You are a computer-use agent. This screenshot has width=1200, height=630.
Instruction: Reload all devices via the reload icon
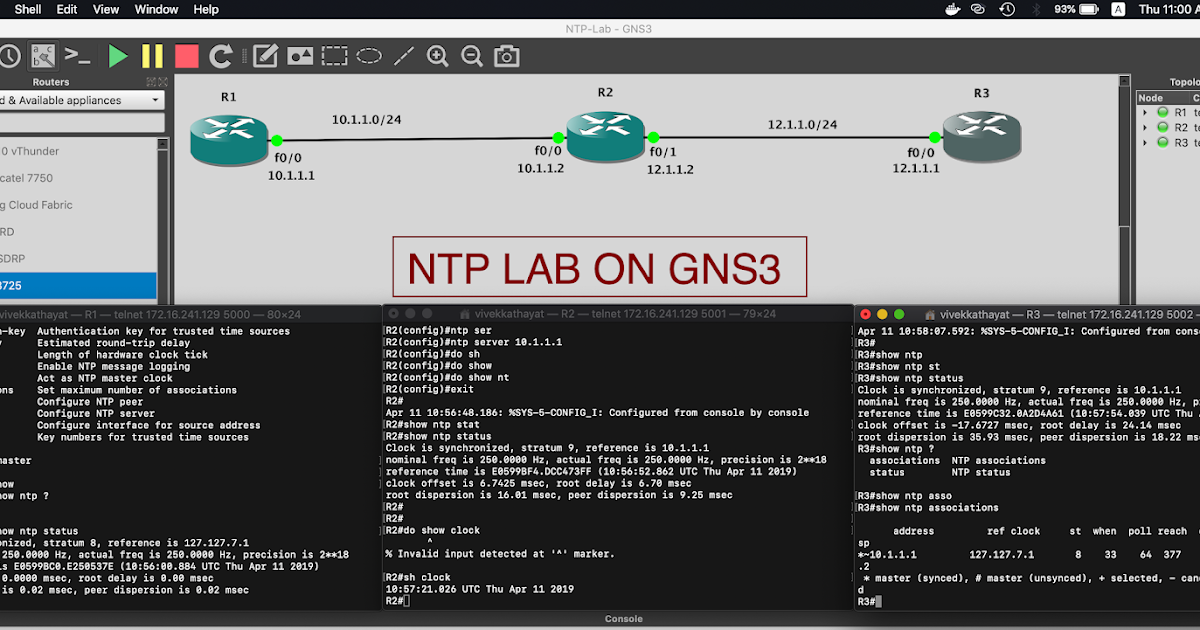tap(221, 56)
